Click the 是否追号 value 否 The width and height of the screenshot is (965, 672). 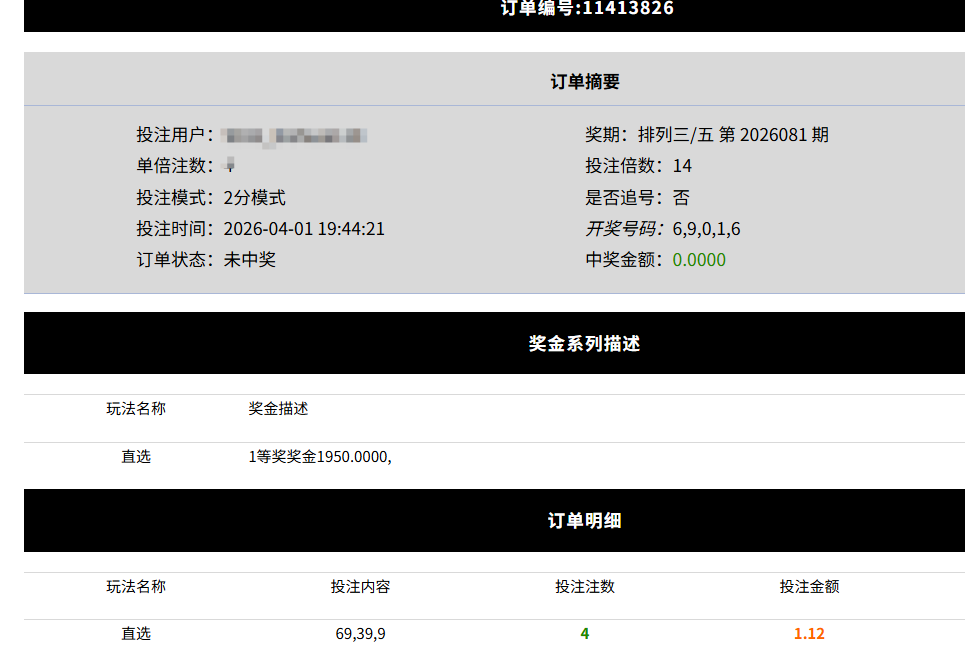(x=681, y=198)
